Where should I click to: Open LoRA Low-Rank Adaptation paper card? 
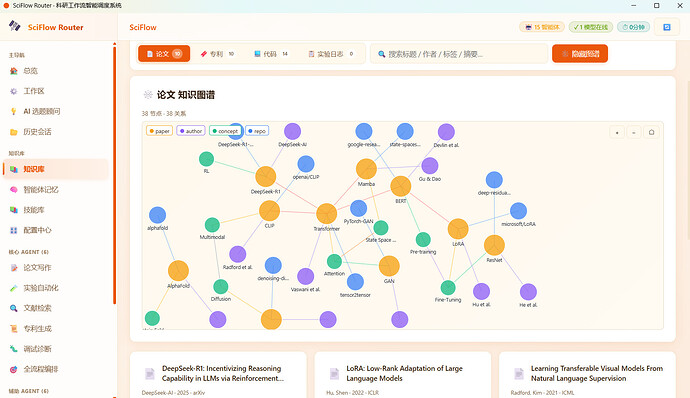403,375
